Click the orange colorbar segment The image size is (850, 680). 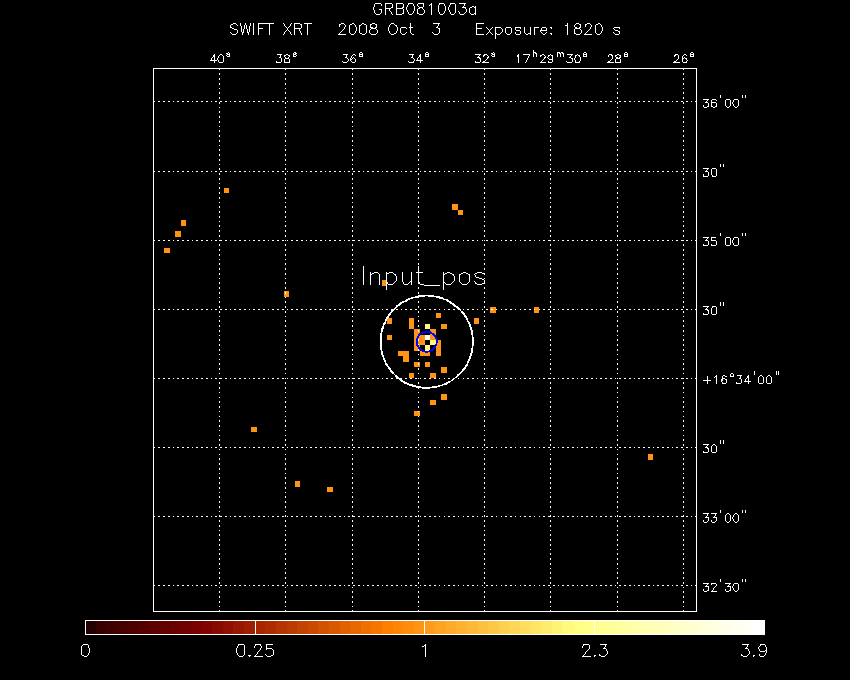pos(340,627)
